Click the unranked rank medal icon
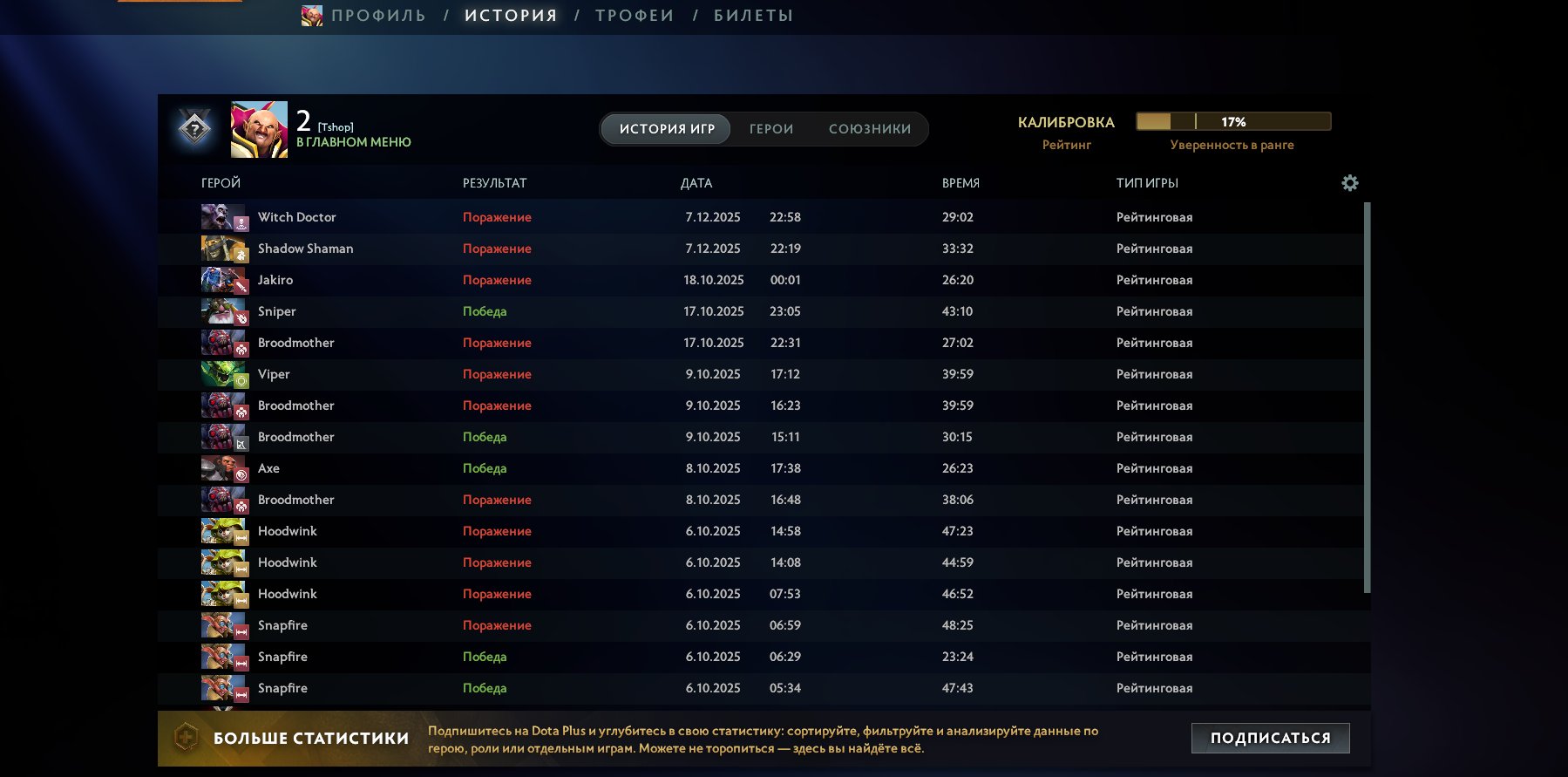 click(x=194, y=130)
